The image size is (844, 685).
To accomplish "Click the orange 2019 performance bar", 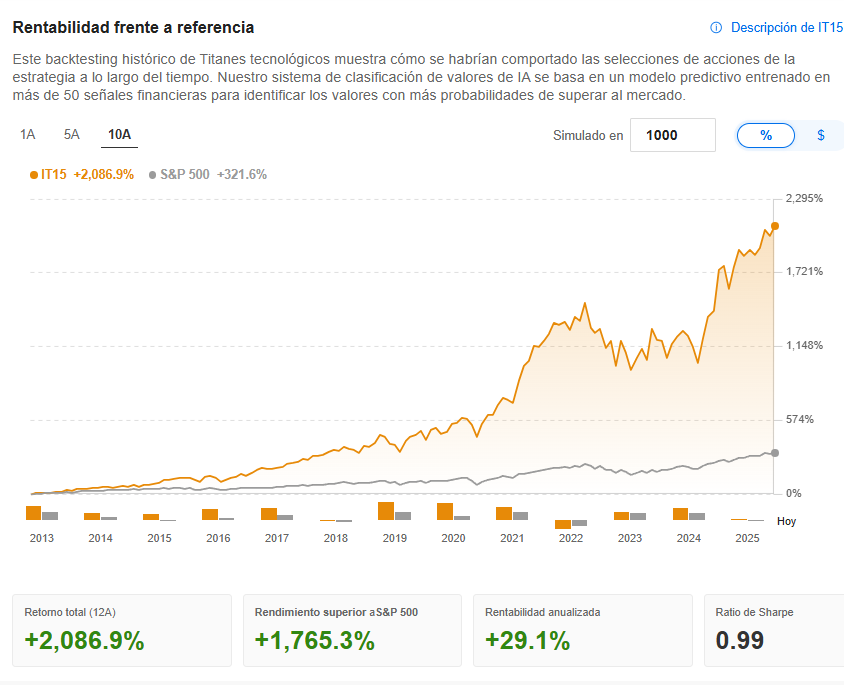I will 384,513.
